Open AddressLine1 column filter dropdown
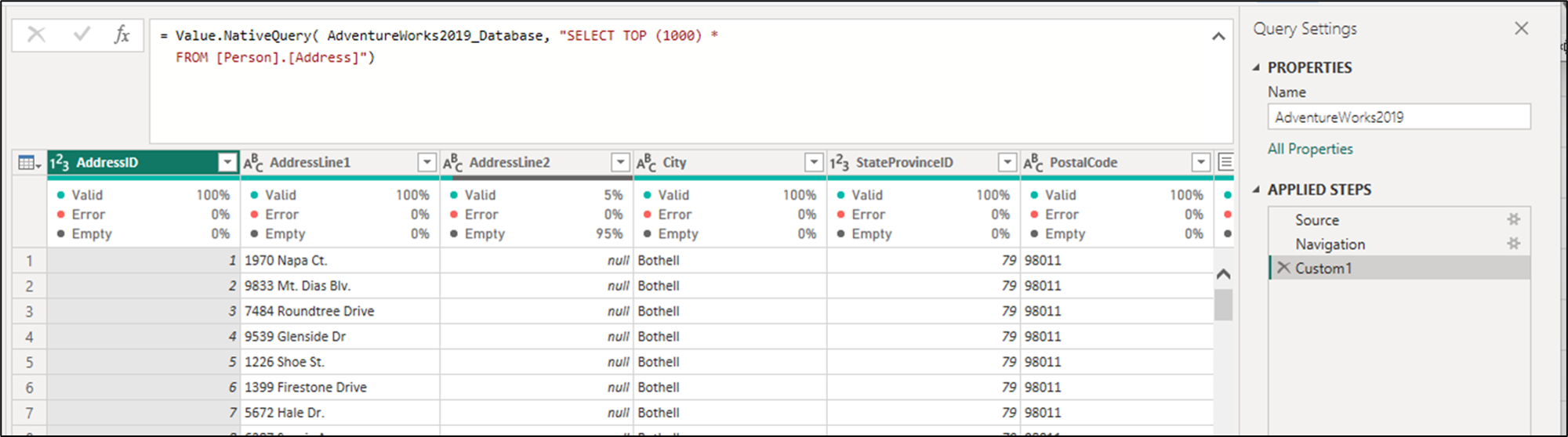1568x437 pixels. click(x=426, y=162)
